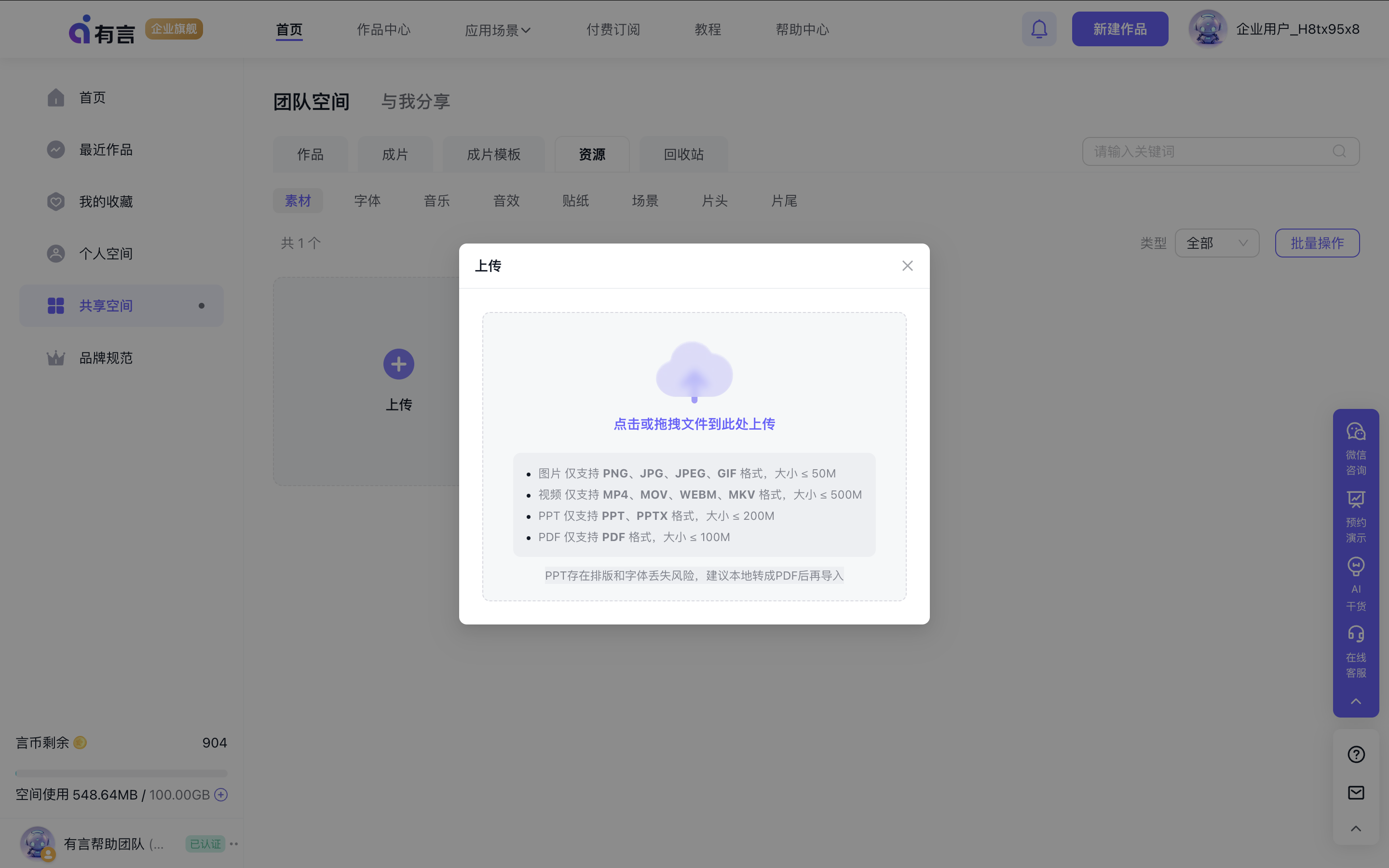Open 品牌规范 in the sidebar
This screenshot has width=1389, height=868.
[x=121, y=358]
